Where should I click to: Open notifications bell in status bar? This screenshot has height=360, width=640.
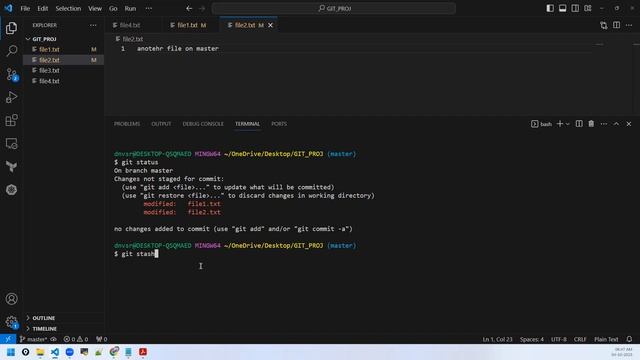pyautogui.click(x=629, y=339)
